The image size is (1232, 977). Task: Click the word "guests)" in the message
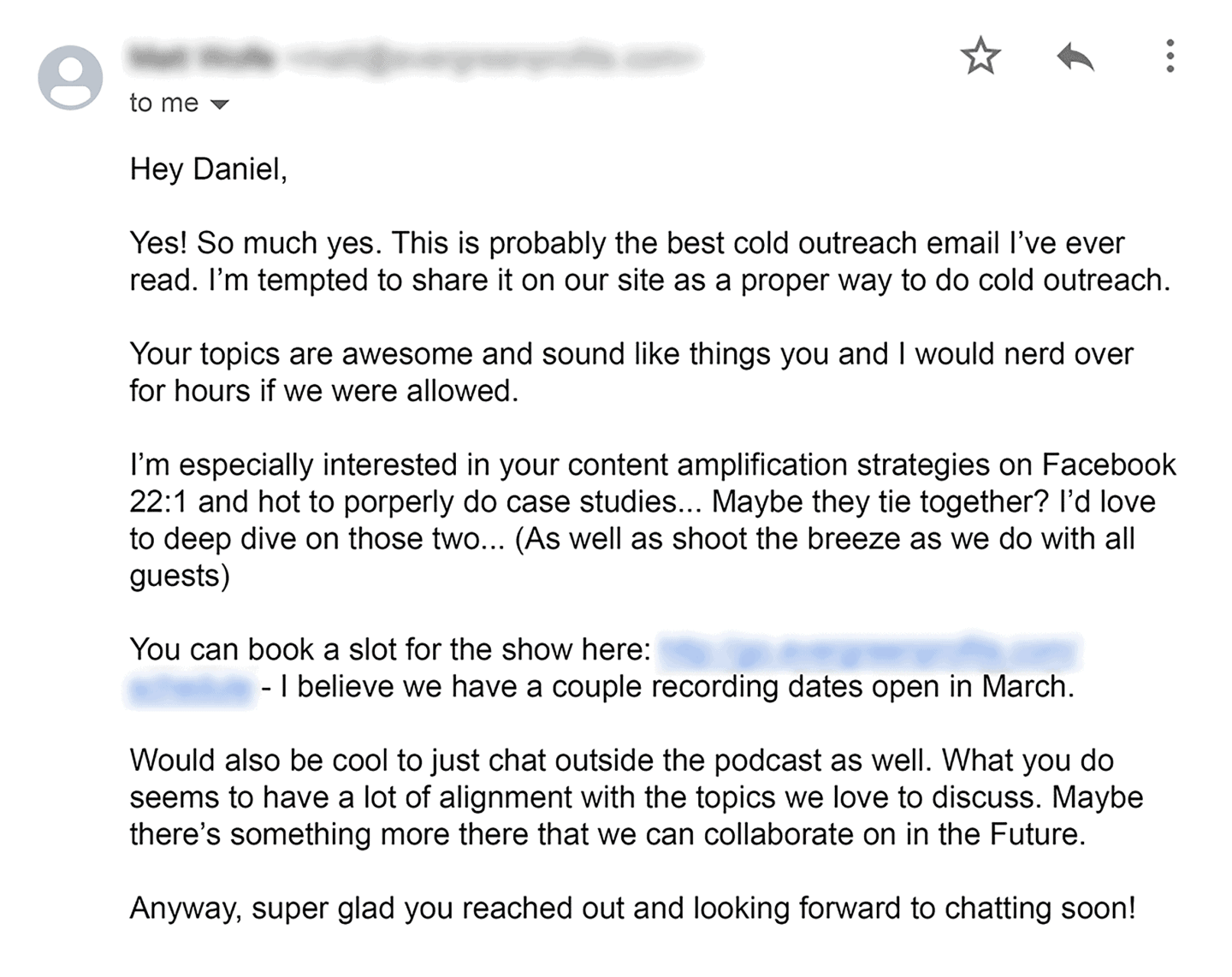(x=180, y=576)
